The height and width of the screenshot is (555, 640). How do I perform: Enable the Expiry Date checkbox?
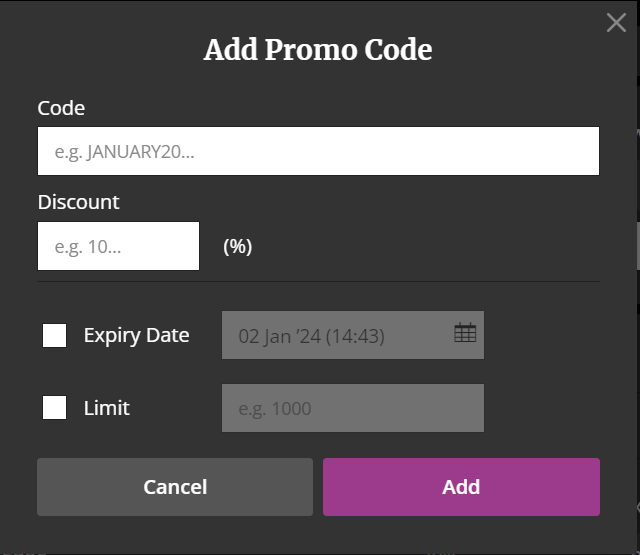54,335
